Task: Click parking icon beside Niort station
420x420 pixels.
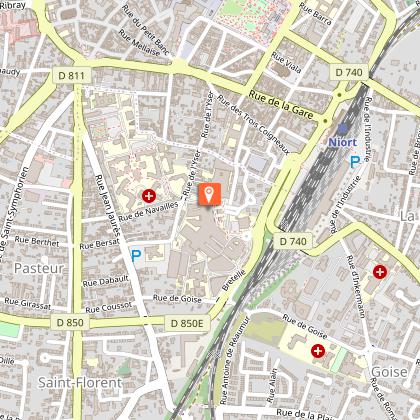Action: point(355,162)
